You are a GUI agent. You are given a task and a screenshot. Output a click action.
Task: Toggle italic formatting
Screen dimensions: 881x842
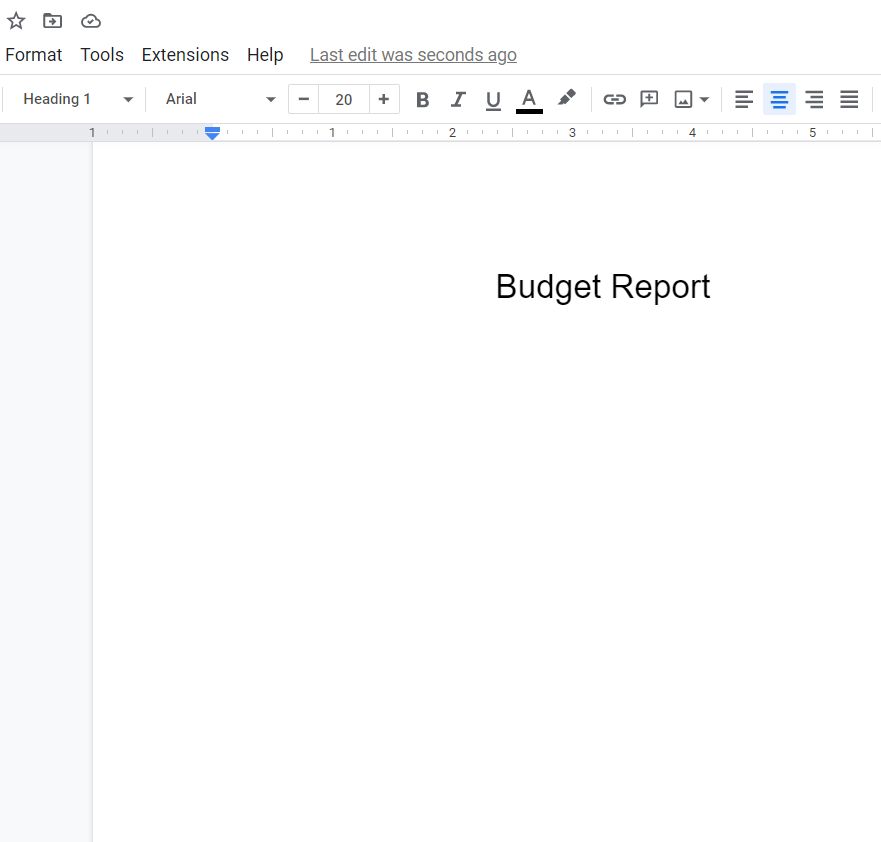[458, 99]
